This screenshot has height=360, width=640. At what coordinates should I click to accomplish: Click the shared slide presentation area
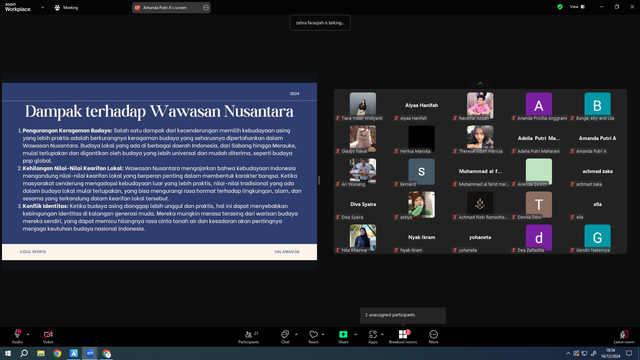coord(160,171)
